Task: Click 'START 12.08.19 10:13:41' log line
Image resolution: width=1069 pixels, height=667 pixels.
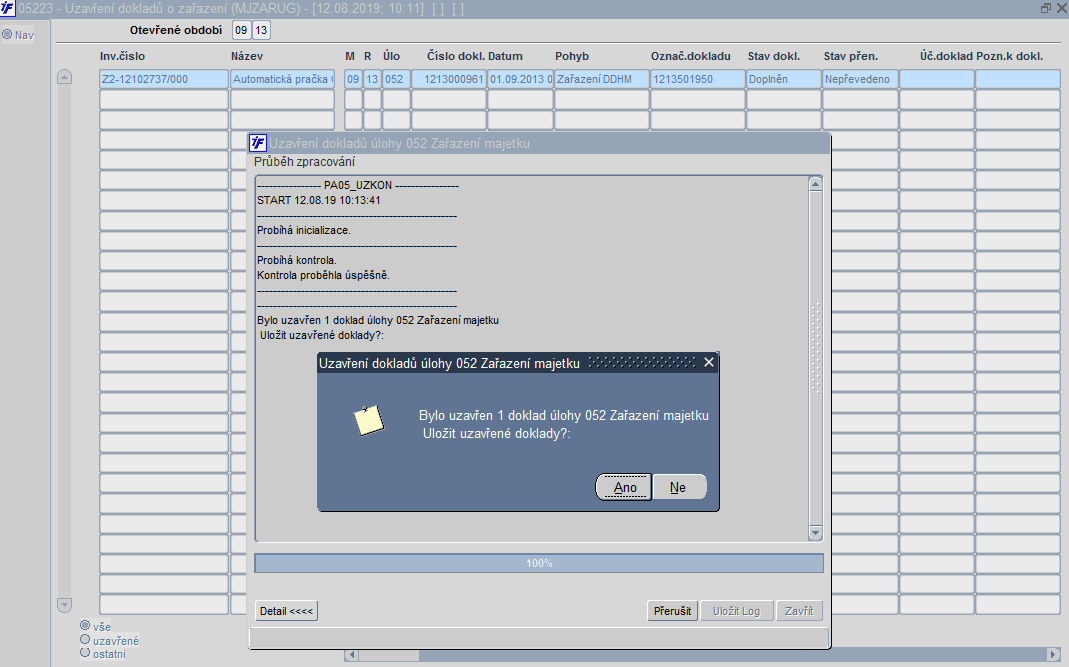Action: 319,201
